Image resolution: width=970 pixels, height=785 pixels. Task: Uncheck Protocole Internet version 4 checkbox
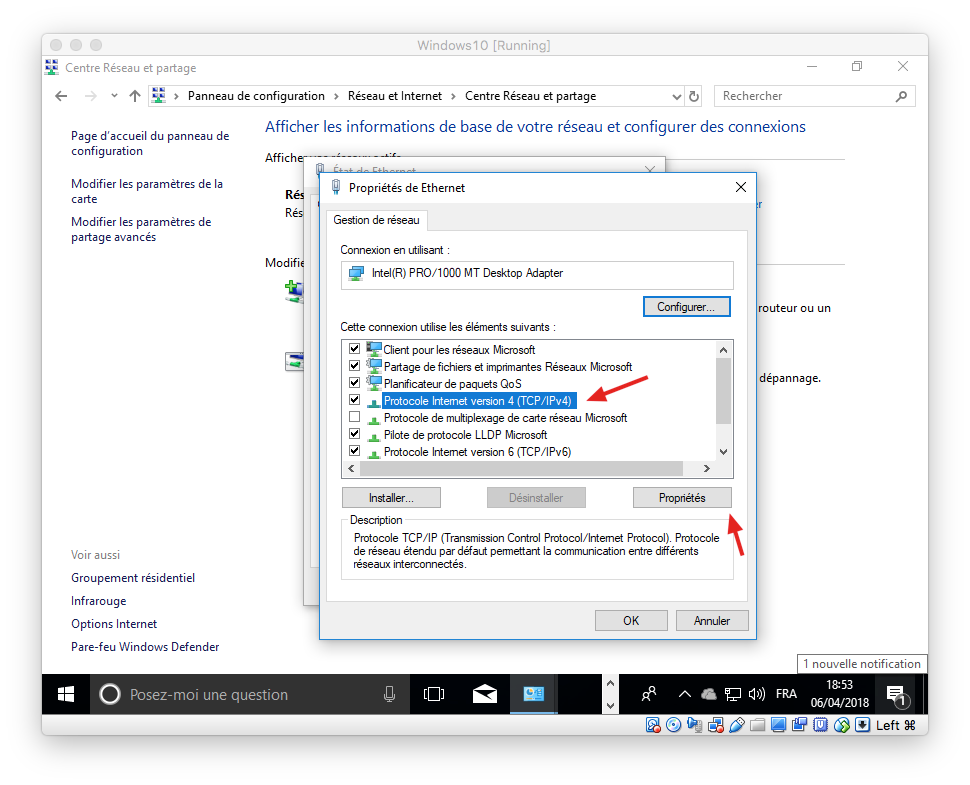click(354, 400)
